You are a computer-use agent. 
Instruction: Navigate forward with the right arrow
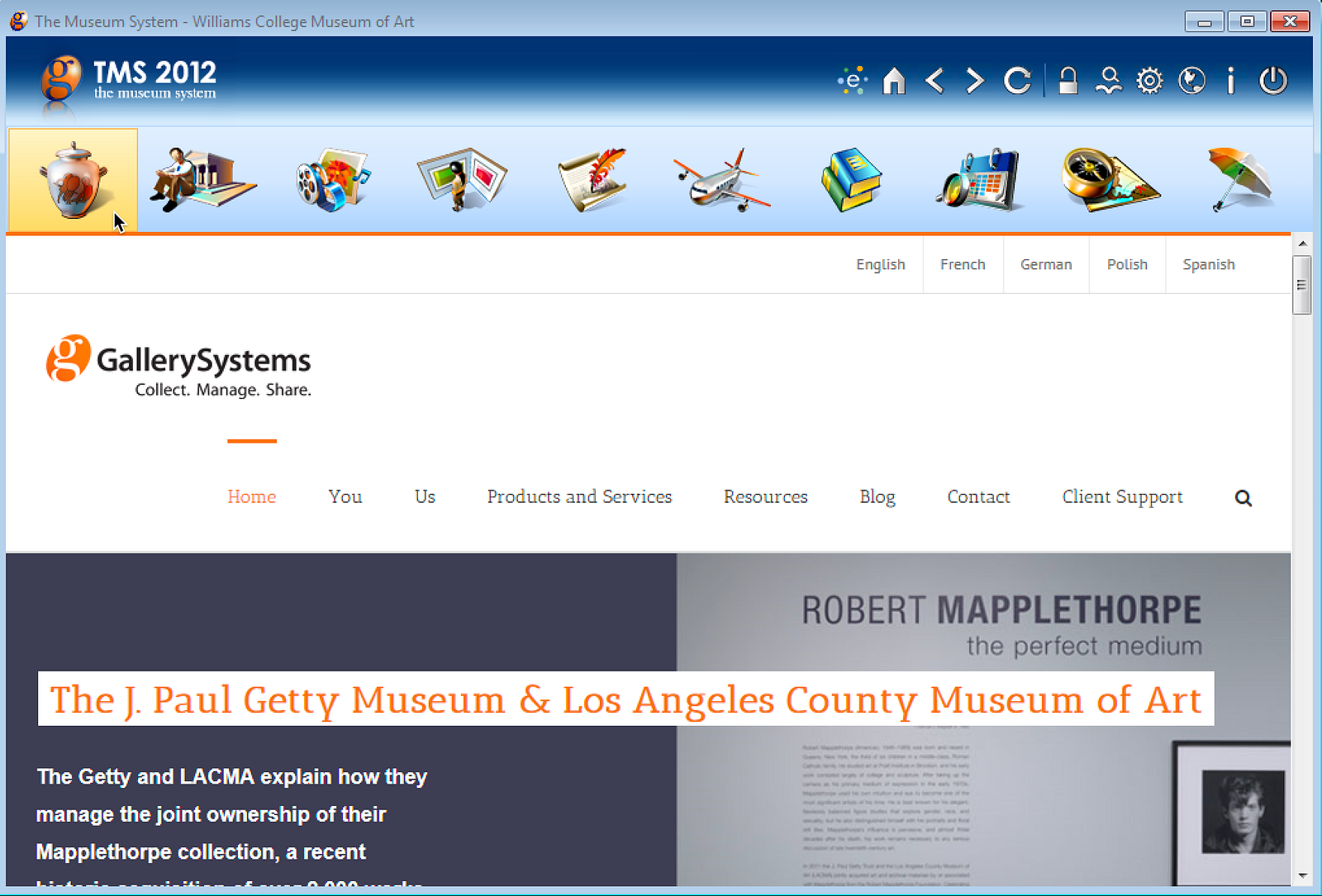tap(975, 81)
